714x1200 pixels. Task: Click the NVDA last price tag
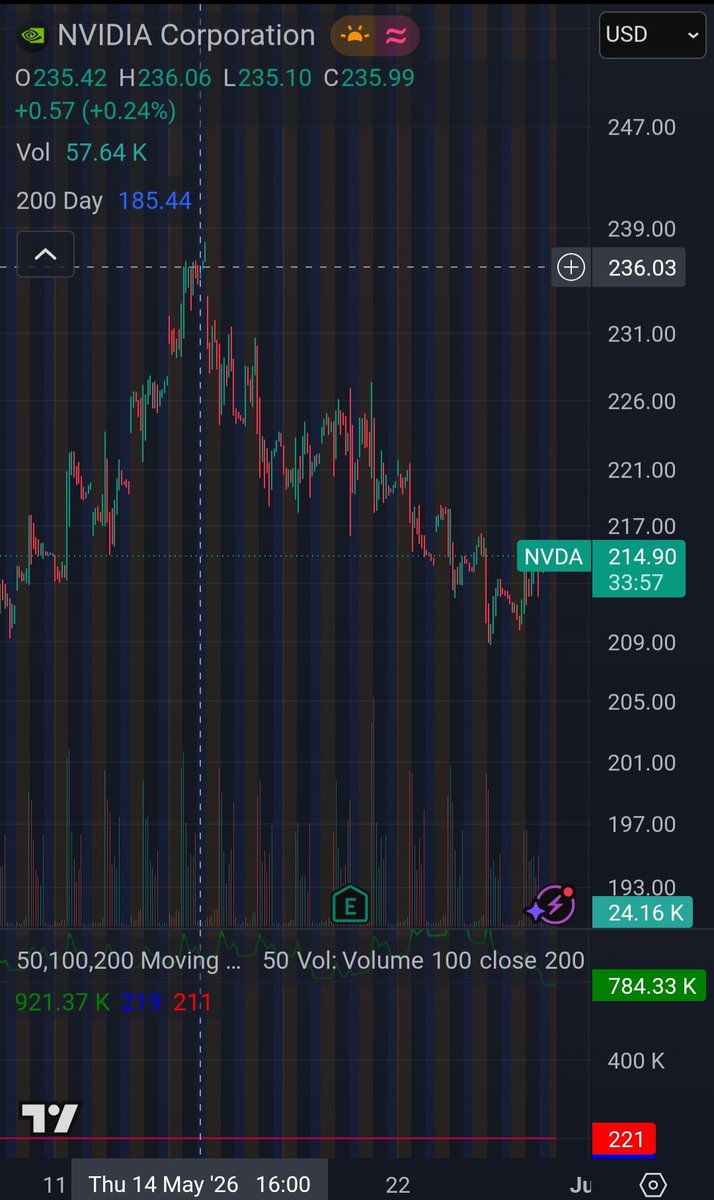click(553, 557)
